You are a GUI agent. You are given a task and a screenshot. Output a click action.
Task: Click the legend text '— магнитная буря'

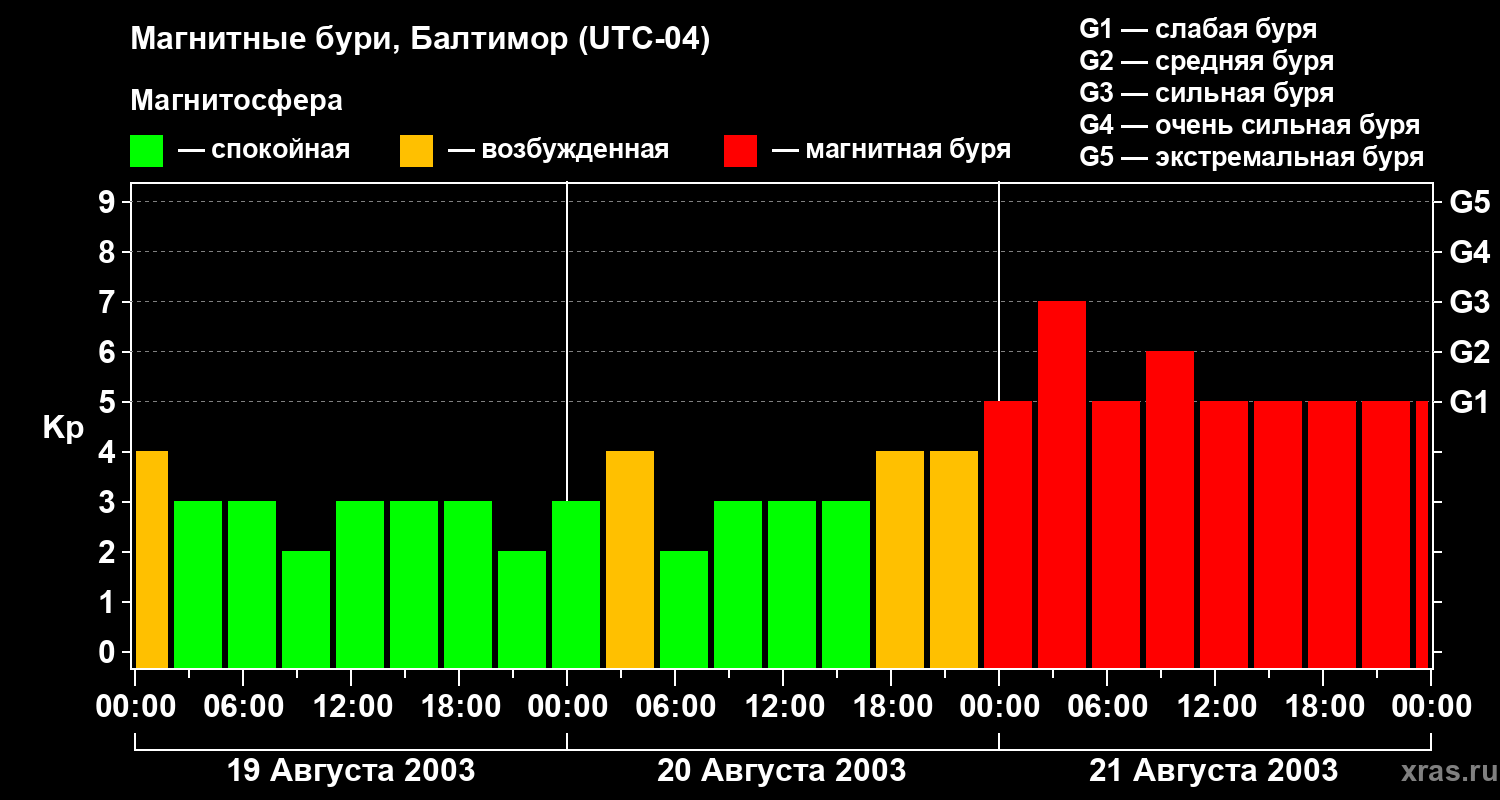(x=891, y=150)
